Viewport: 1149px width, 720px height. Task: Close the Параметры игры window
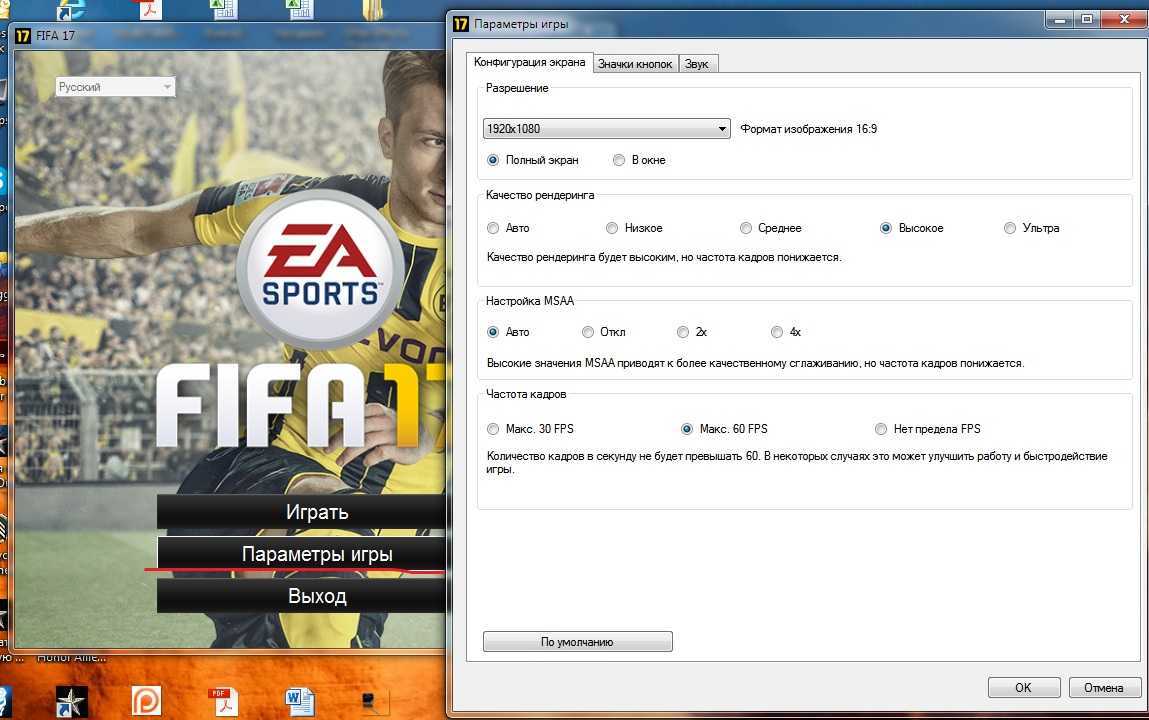pyautogui.click(x=1123, y=20)
